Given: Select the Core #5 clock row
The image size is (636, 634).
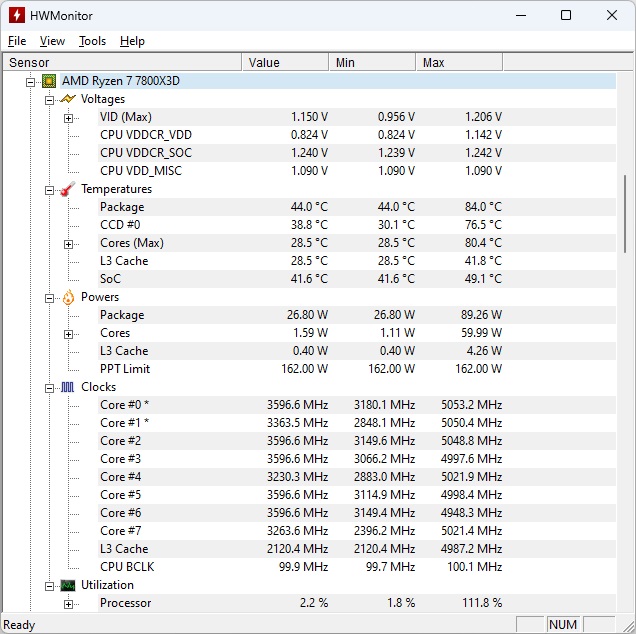Looking at the screenshot, I should click(357, 495).
